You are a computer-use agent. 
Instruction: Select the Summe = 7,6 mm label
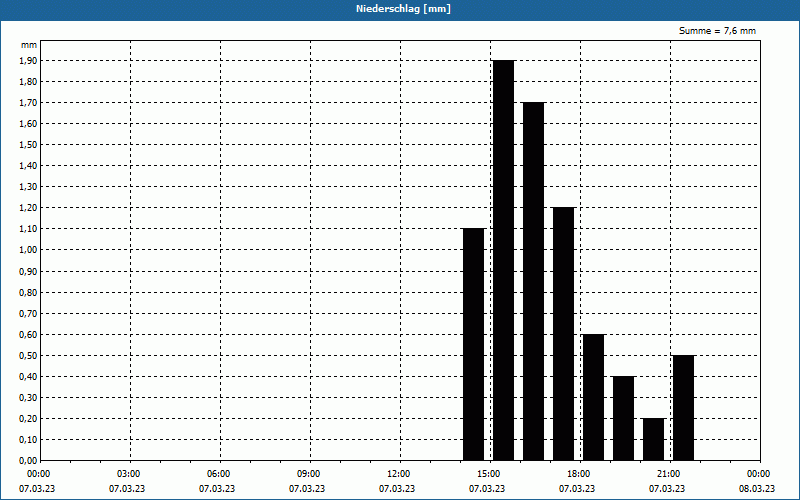coord(717,31)
